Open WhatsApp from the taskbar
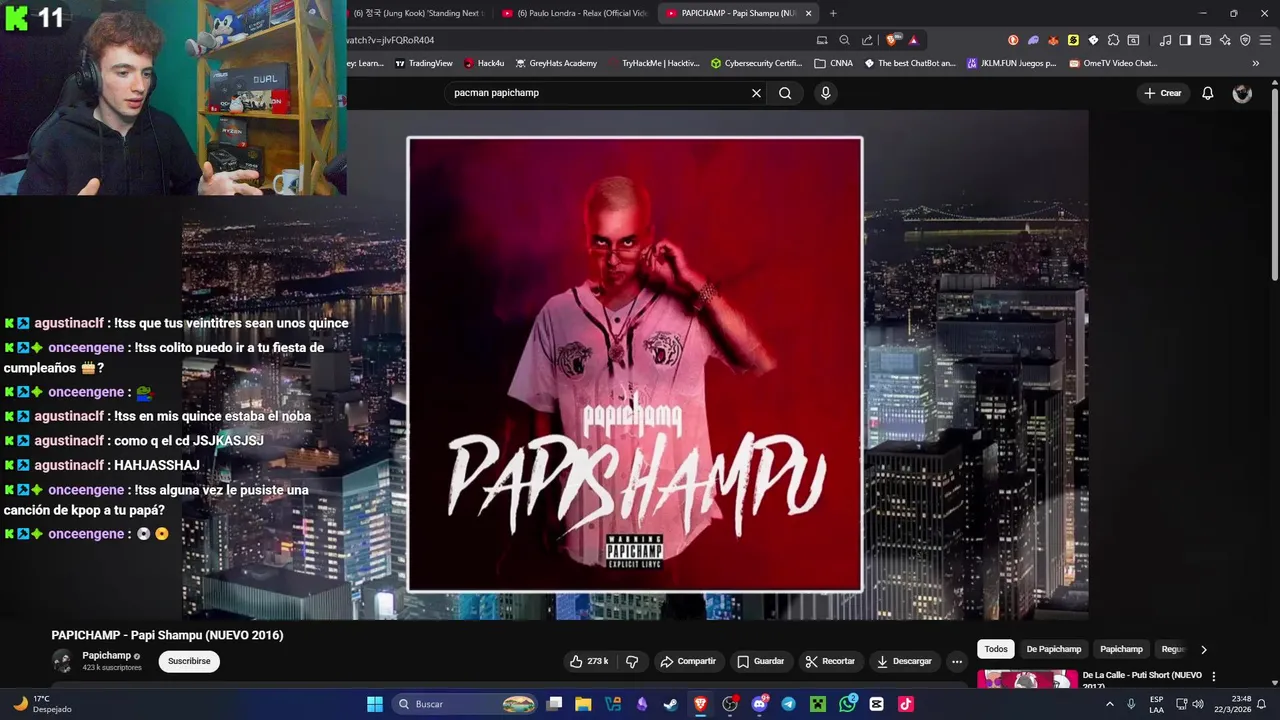Screen dimensions: 1280x720 coord(848,704)
